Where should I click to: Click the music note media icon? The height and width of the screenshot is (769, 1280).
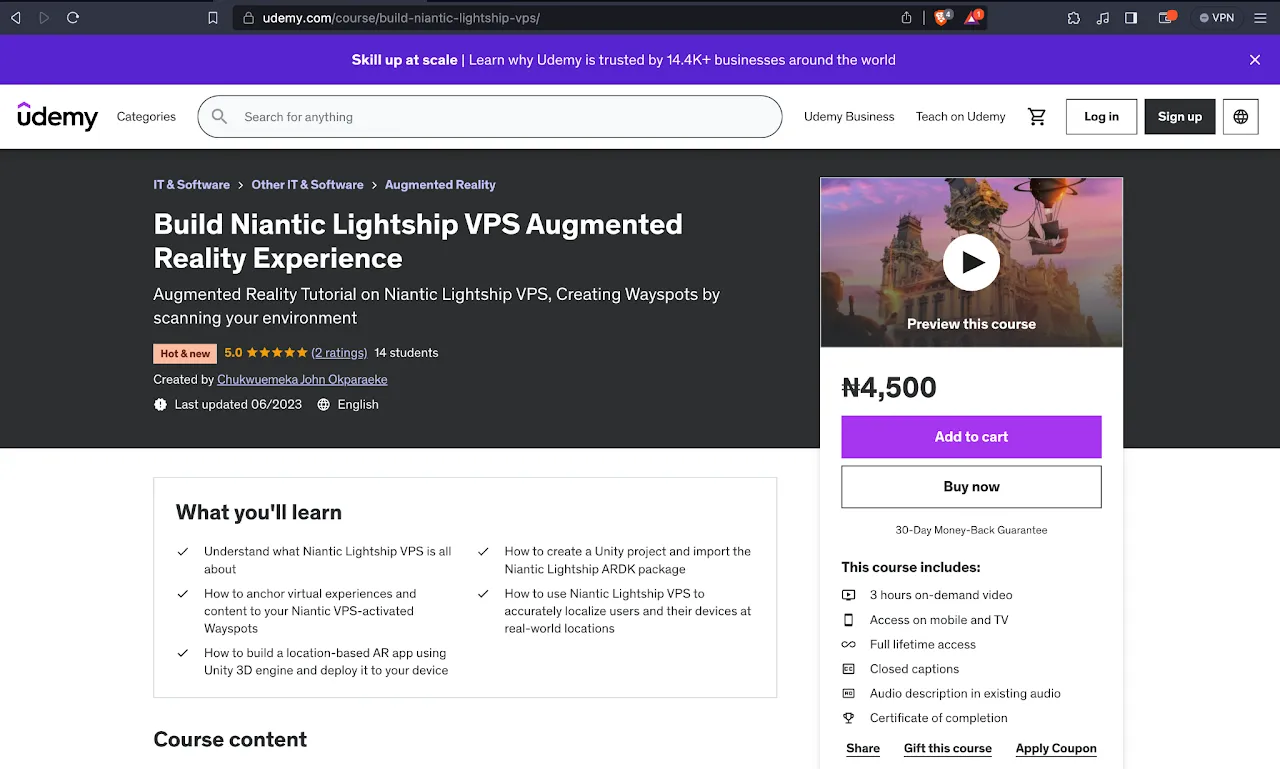point(1103,18)
